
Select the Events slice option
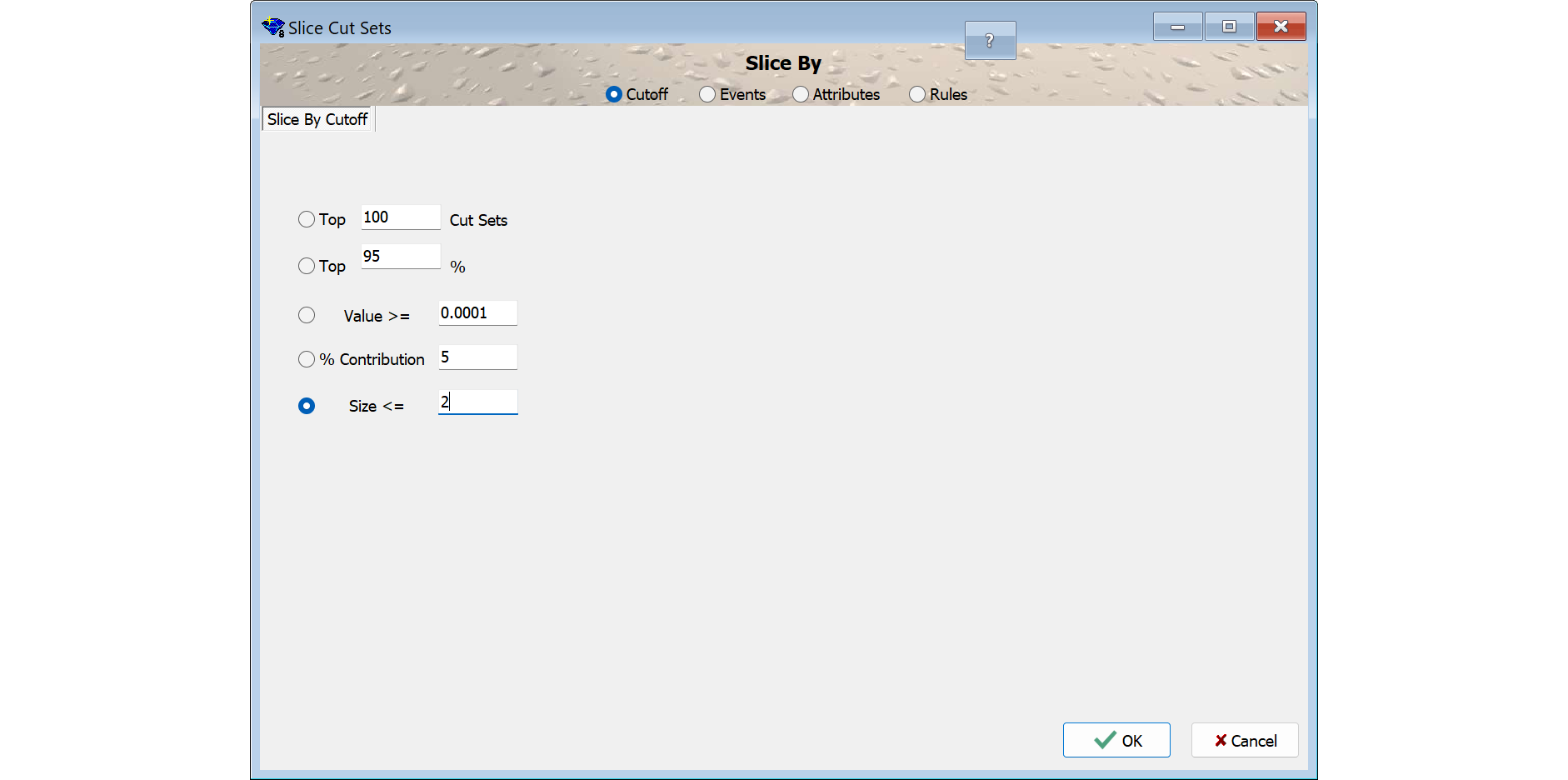click(x=707, y=94)
